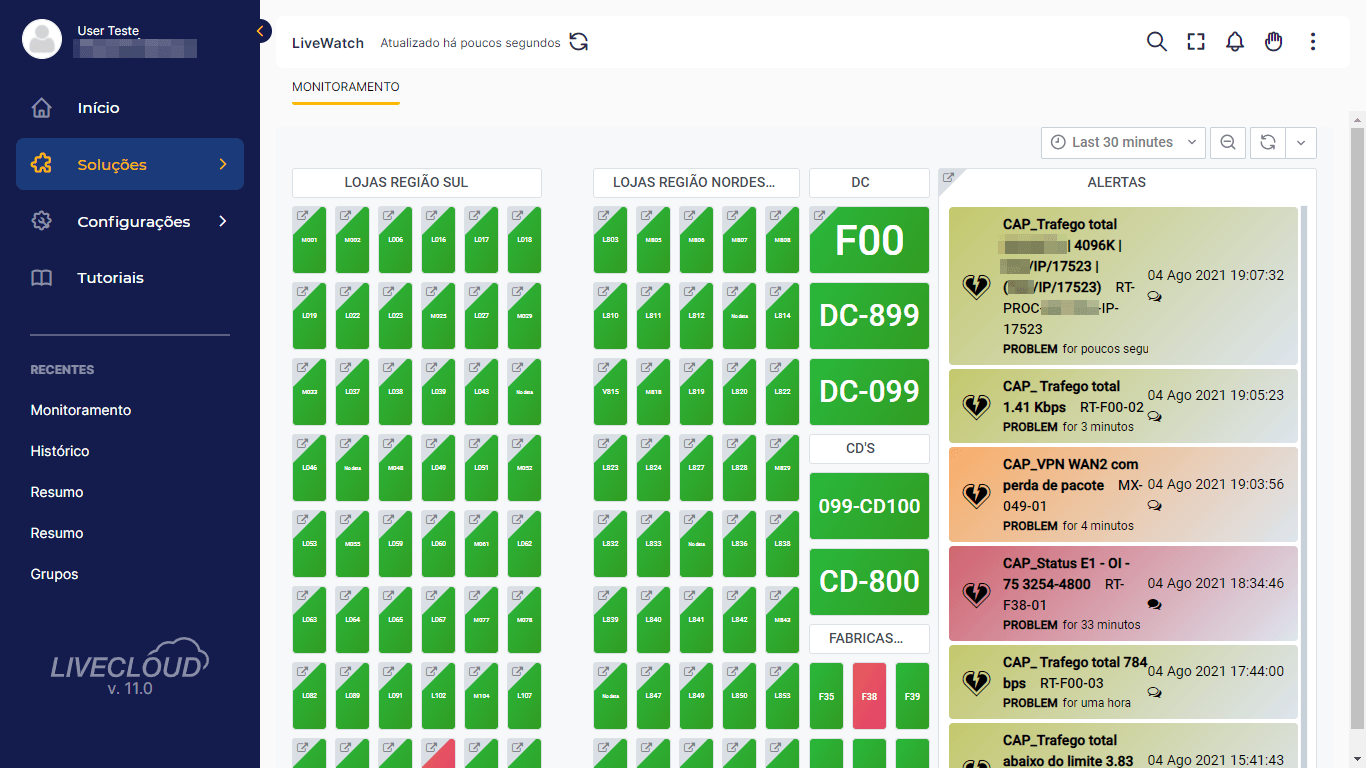The height and width of the screenshot is (768, 1366).
Task: Click the hand icon in the top bar
Action: (x=1273, y=42)
